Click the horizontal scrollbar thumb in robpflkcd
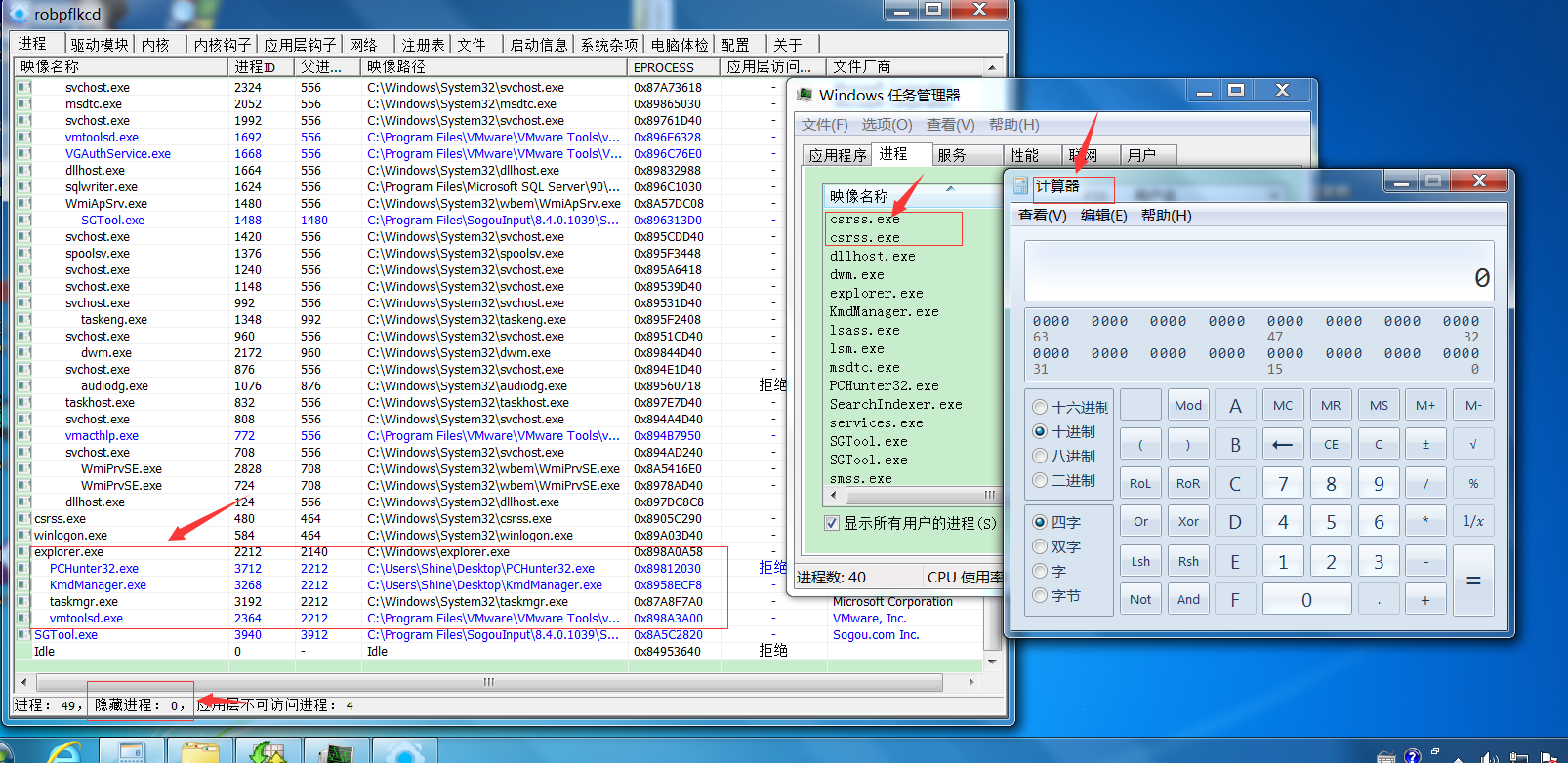1568x763 pixels. (x=489, y=682)
